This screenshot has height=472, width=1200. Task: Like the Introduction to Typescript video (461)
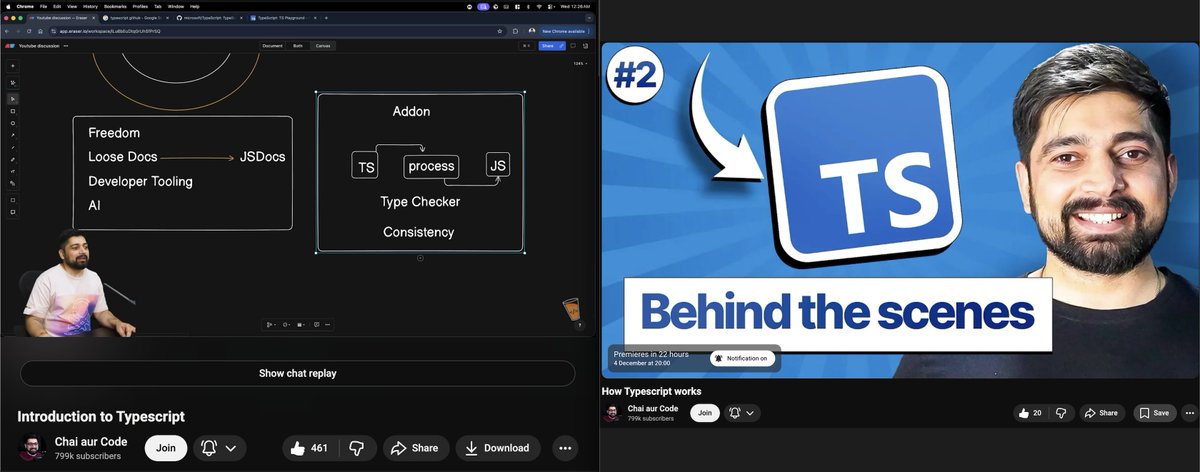(x=309, y=448)
